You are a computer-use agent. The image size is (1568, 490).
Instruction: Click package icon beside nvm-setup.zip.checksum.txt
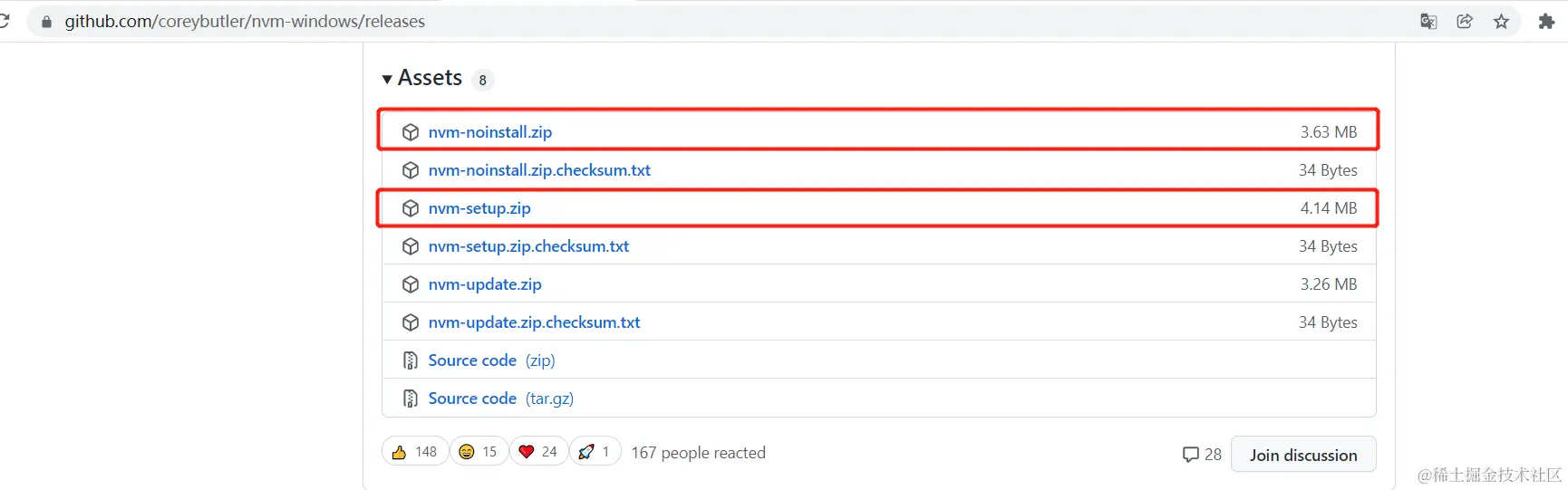tap(411, 246)
